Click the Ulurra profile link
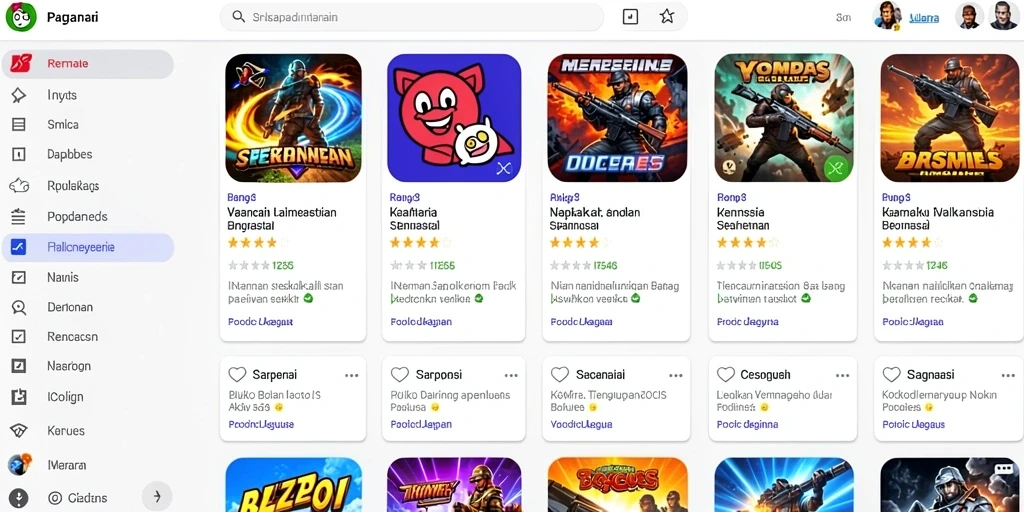 923,18
